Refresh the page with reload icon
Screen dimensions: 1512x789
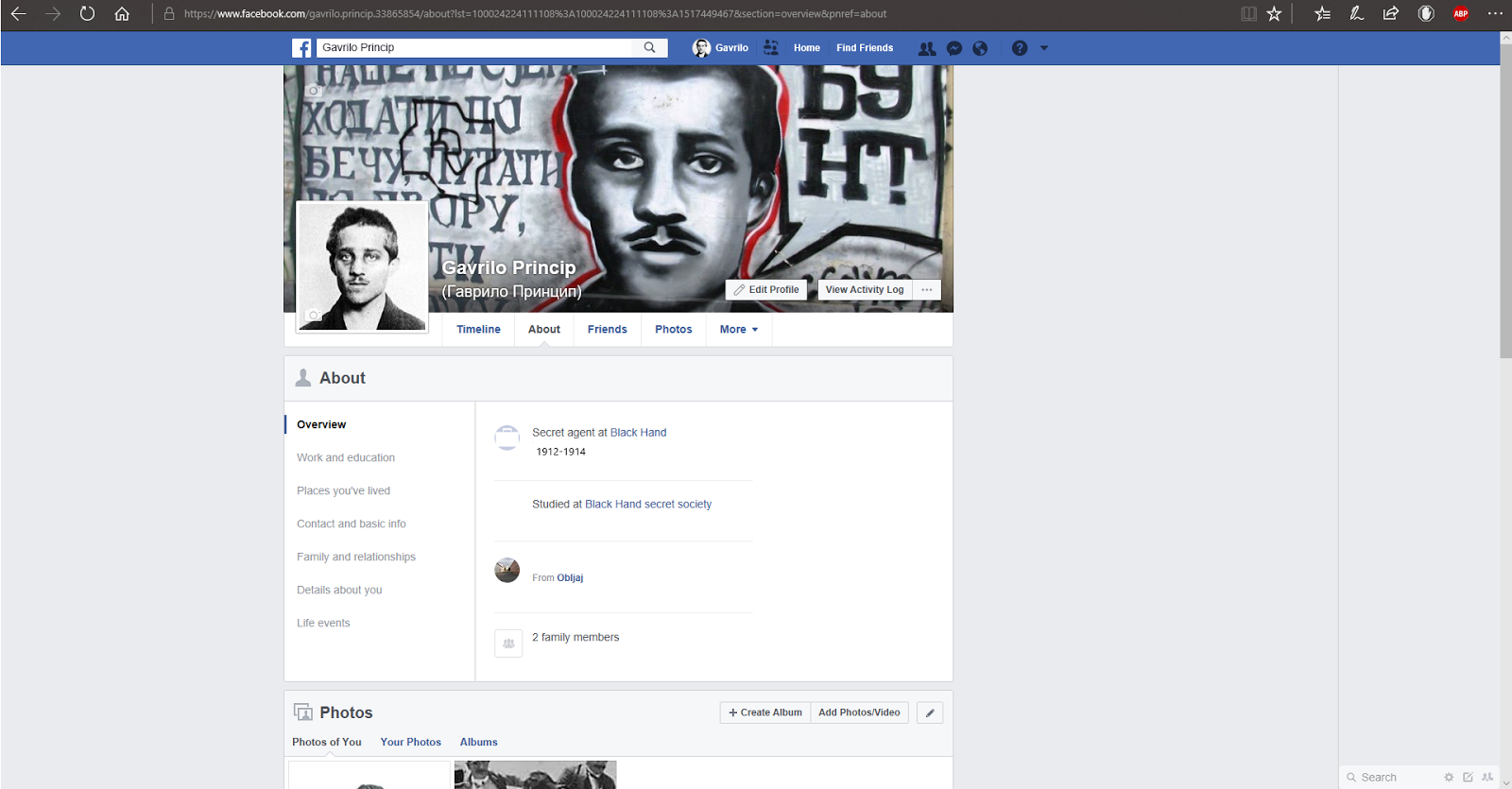click(x=87, y=14)
